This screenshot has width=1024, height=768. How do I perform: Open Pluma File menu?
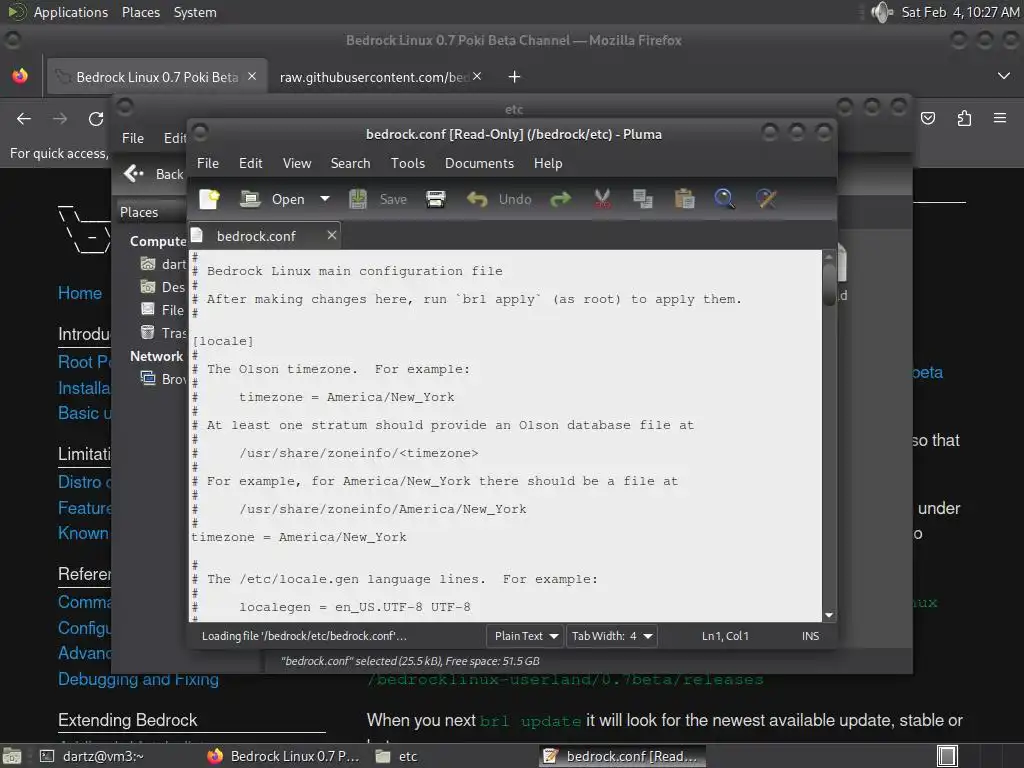(208, 163)
